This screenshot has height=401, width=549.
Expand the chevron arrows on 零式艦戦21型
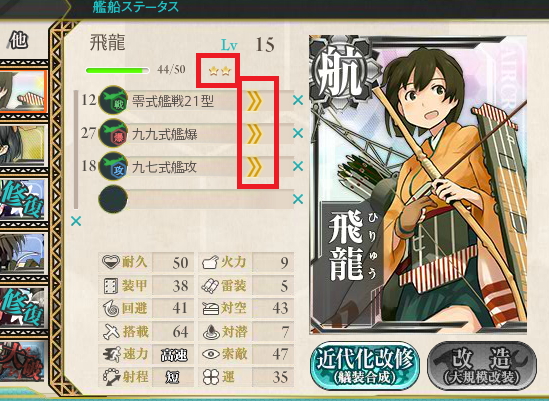click(x=255, y=101)
